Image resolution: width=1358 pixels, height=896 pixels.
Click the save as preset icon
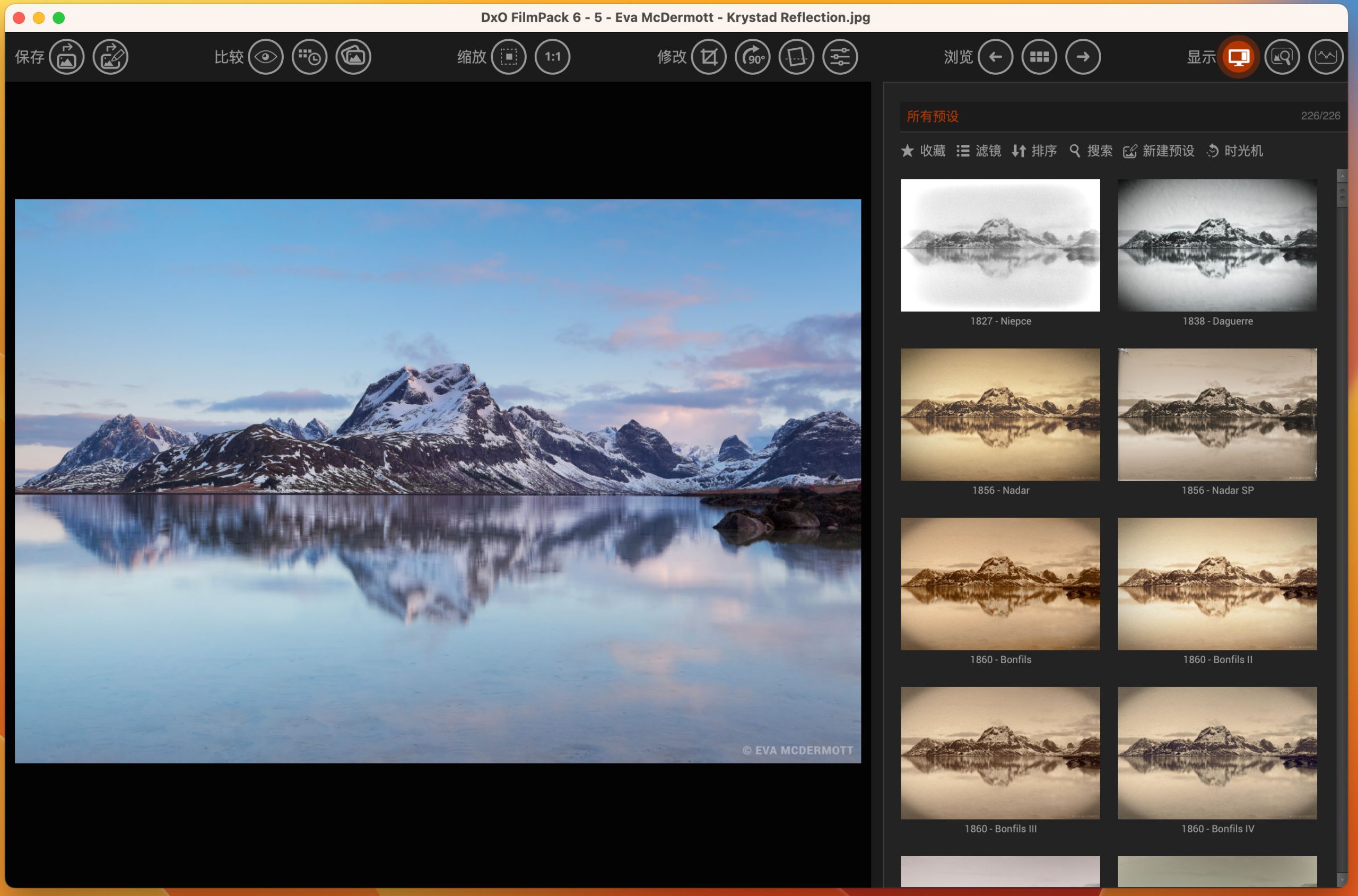[x=110, y=57]
